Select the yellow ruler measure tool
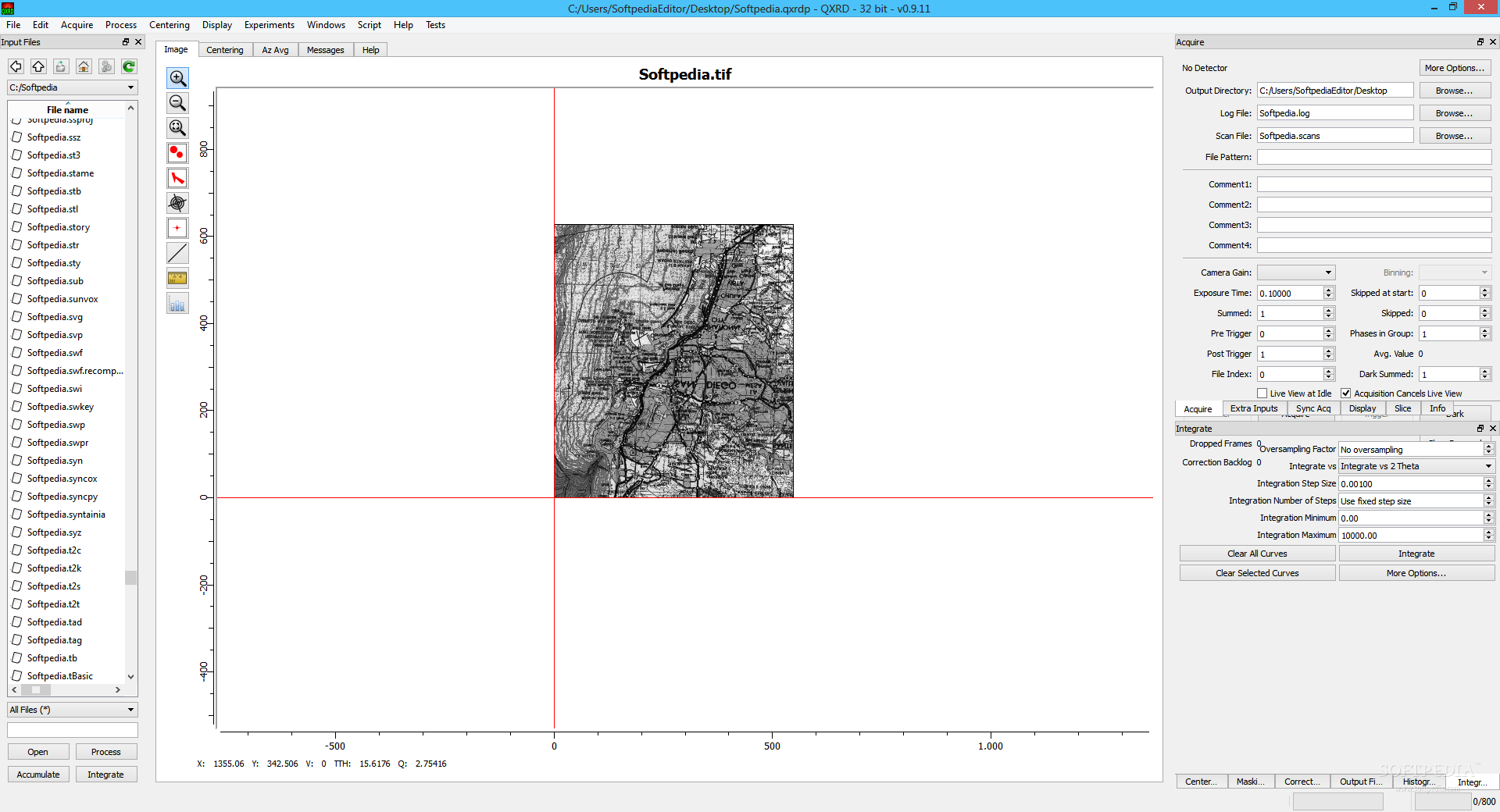 click(177, 278)
